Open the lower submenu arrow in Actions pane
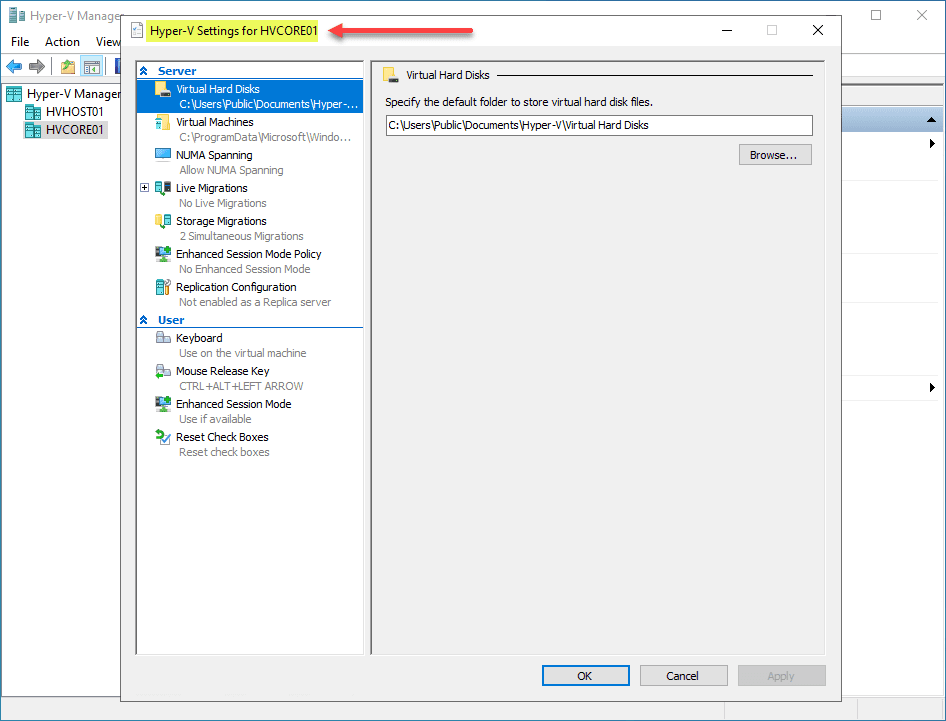This screenshot has width=946, height=721. pos(932,387)
